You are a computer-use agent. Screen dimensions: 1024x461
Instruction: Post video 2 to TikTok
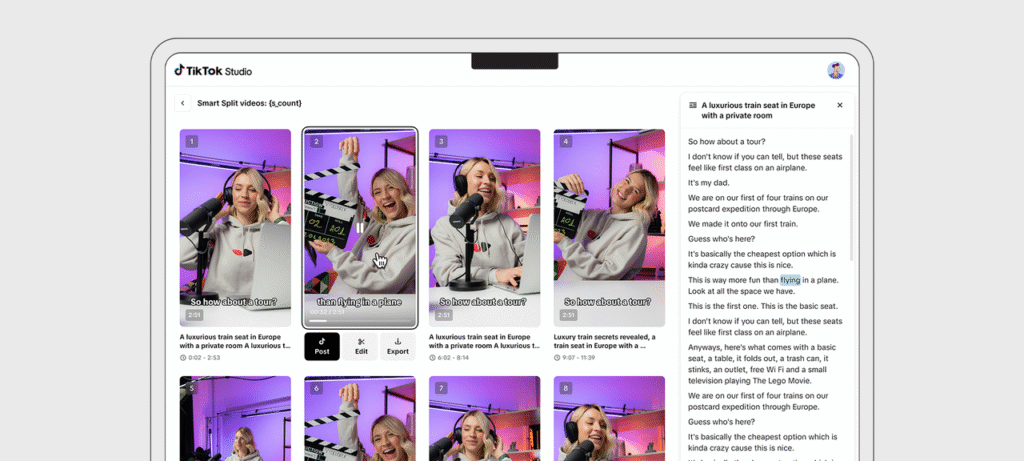click(322, 346)
